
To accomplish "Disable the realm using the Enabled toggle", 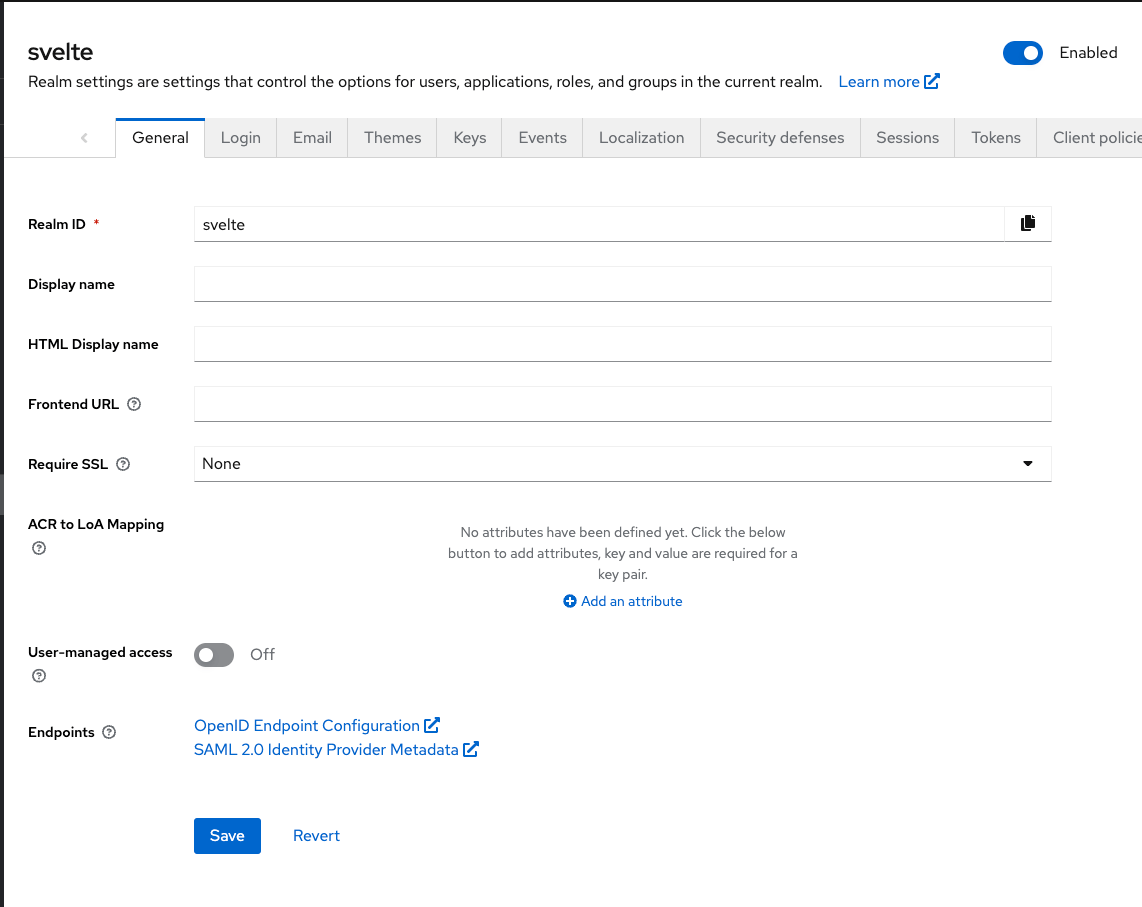I will coord(1022,53).
